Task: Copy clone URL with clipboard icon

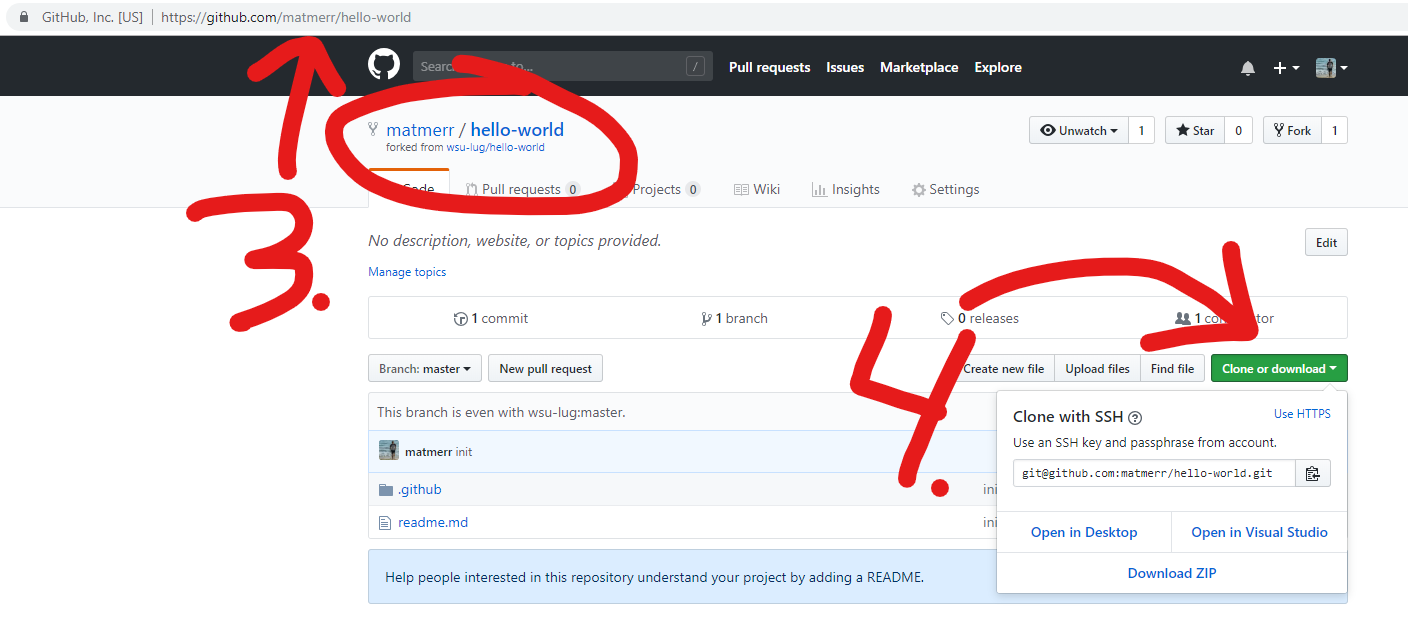Action: 1313,473
